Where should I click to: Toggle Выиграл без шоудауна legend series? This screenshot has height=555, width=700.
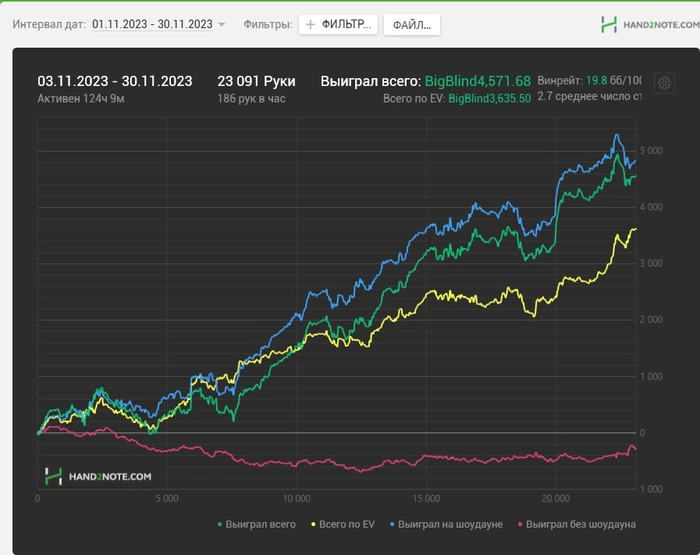[x=576, y=524]
